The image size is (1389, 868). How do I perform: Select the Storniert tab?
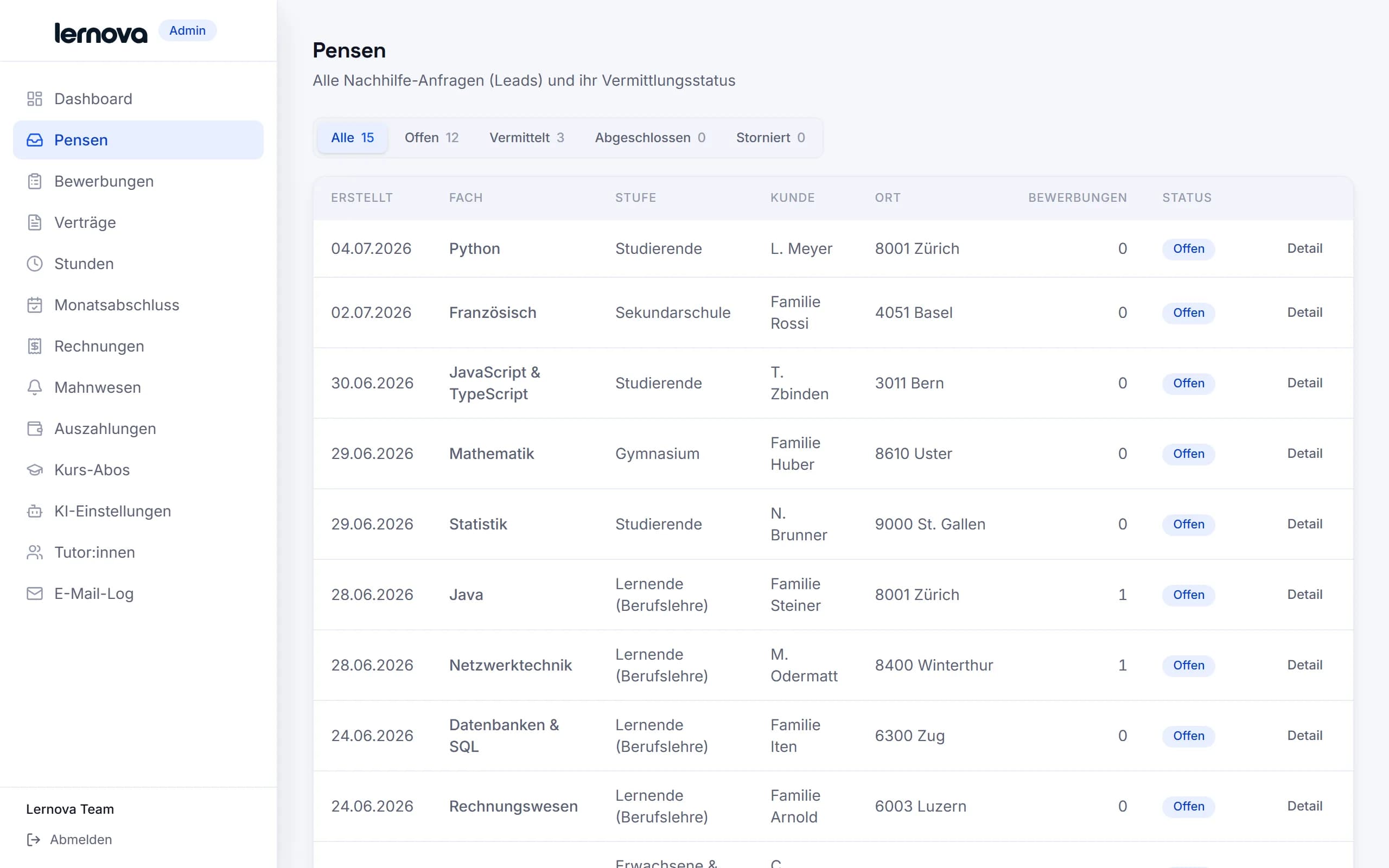click(770, 138)
